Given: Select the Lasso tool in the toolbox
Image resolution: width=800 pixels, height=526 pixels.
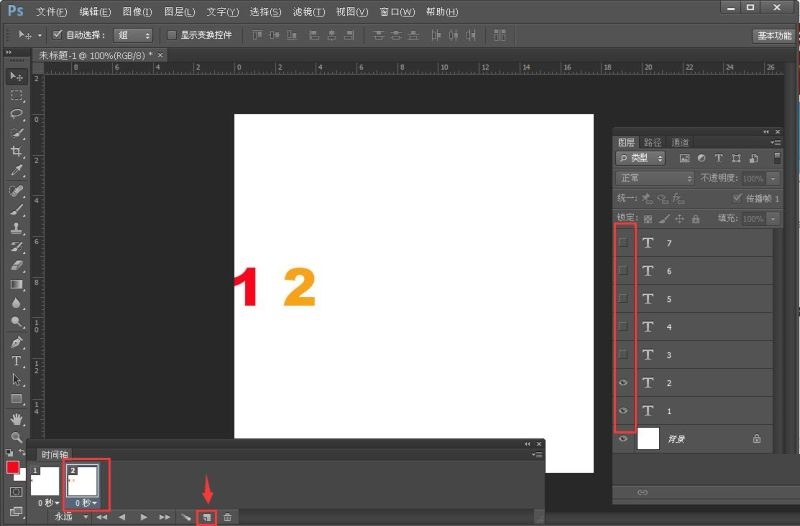Looking at the screenshot, I should (x=17, y=114).
